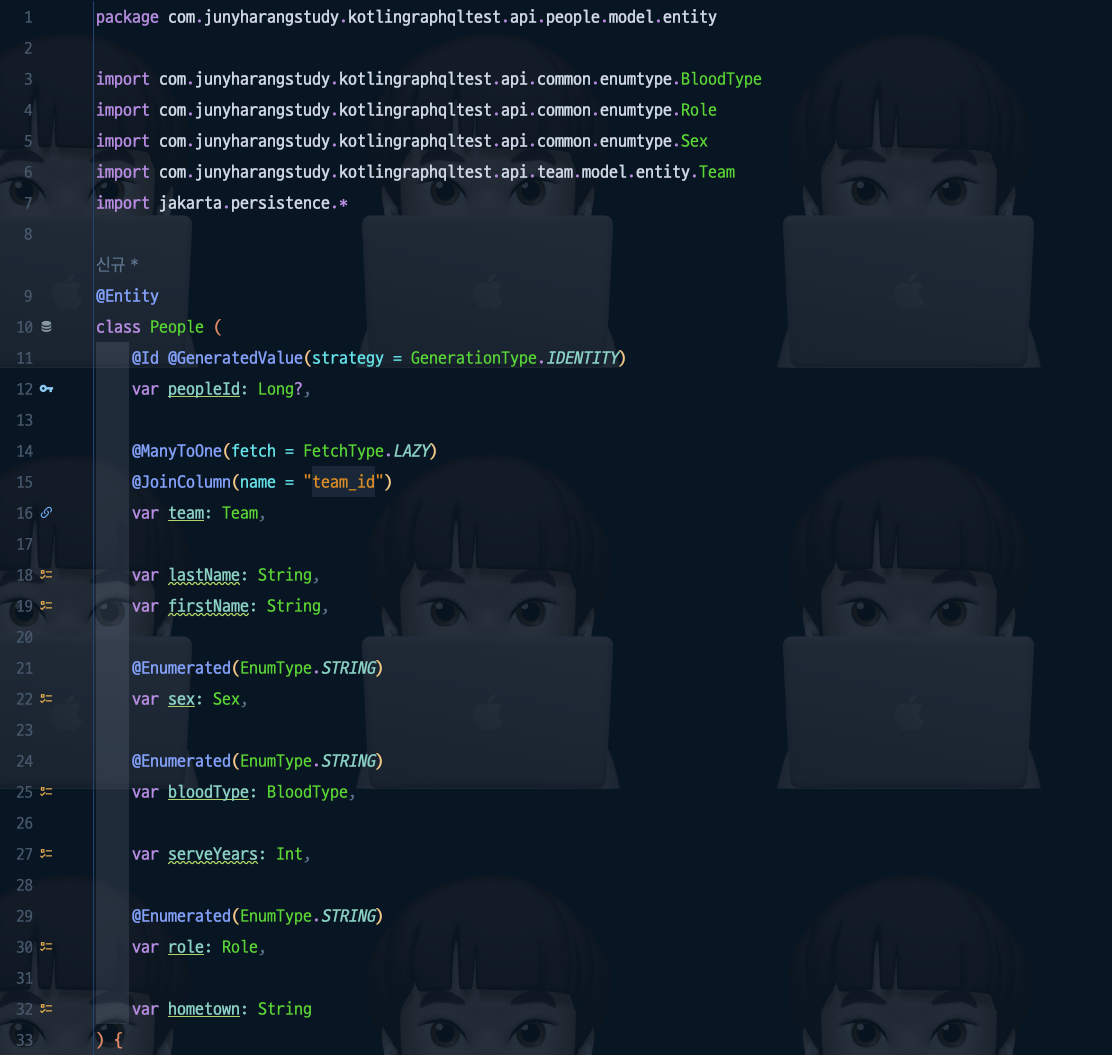Click the column gutter icon beside serveYears

click(x=46, y=854)
